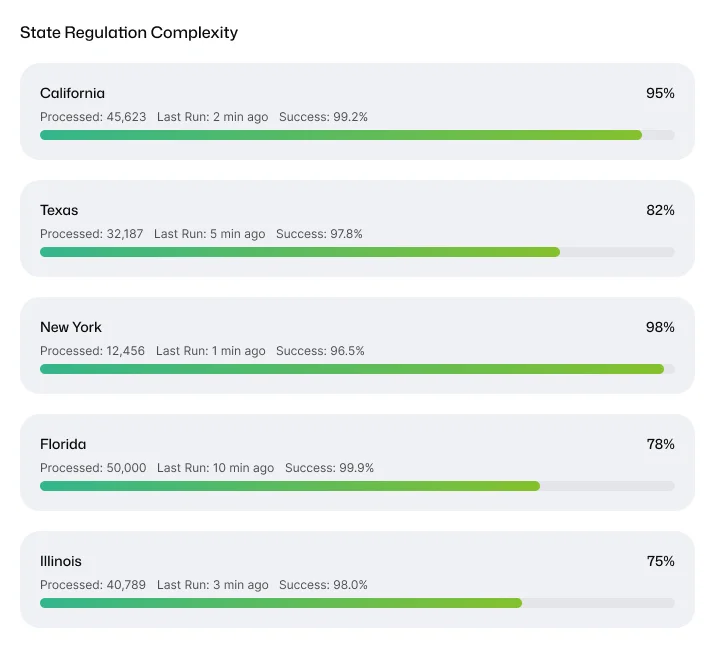Click New York's 98% complexity value

660,327
